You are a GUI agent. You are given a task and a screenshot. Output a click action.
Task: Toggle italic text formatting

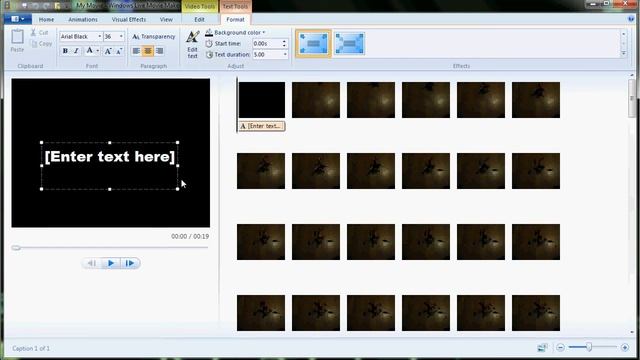pos(76,51)
